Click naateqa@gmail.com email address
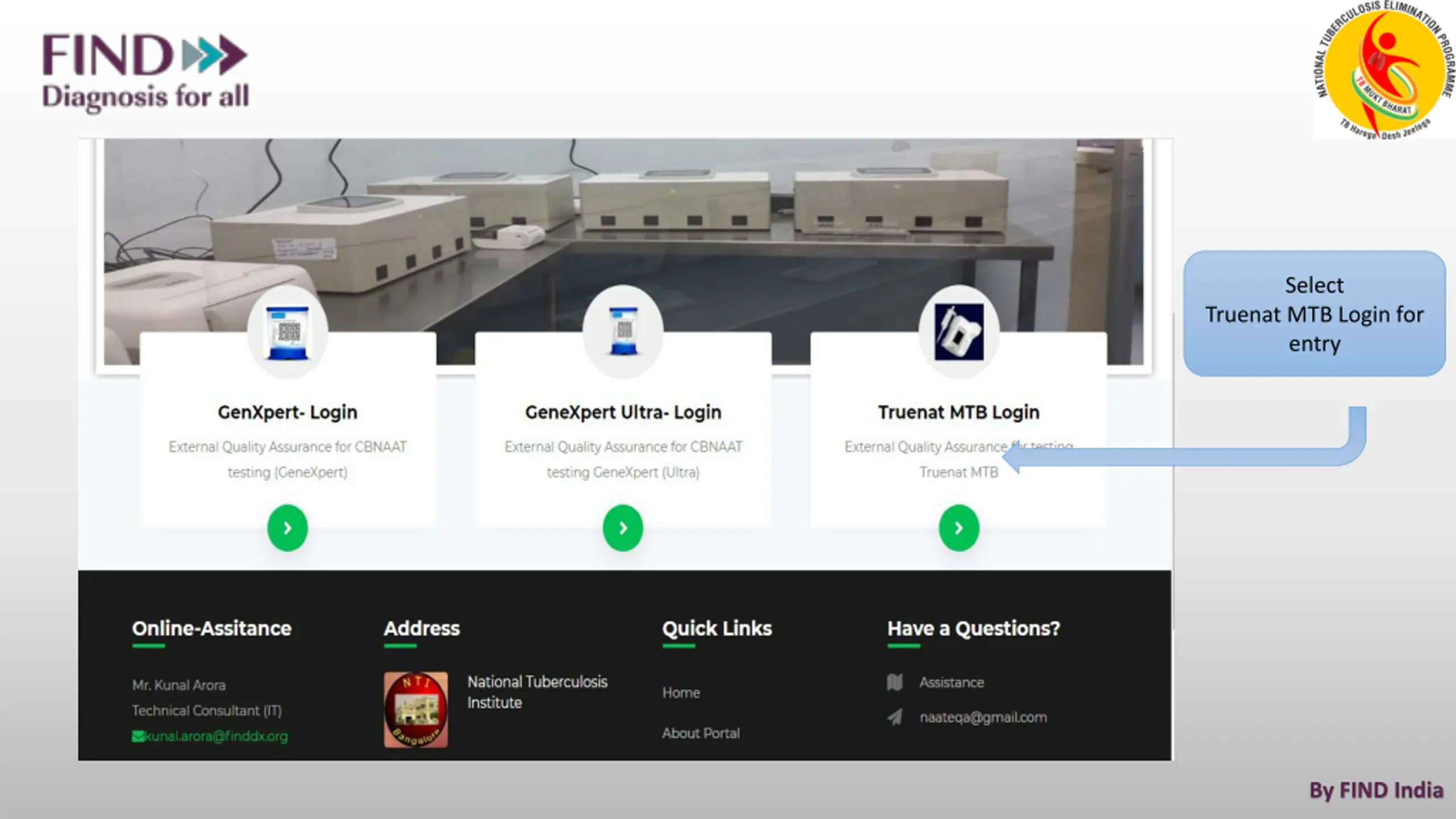This screenshot has width=1456, height=819. tap(983, 718)
